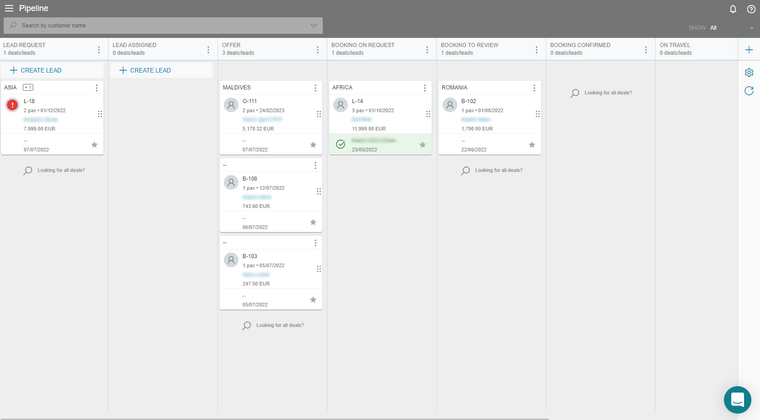Screen dimensions: 760x420
Task: Click the avatar icon on O-111 card
Action: click(x=231, y=105)
